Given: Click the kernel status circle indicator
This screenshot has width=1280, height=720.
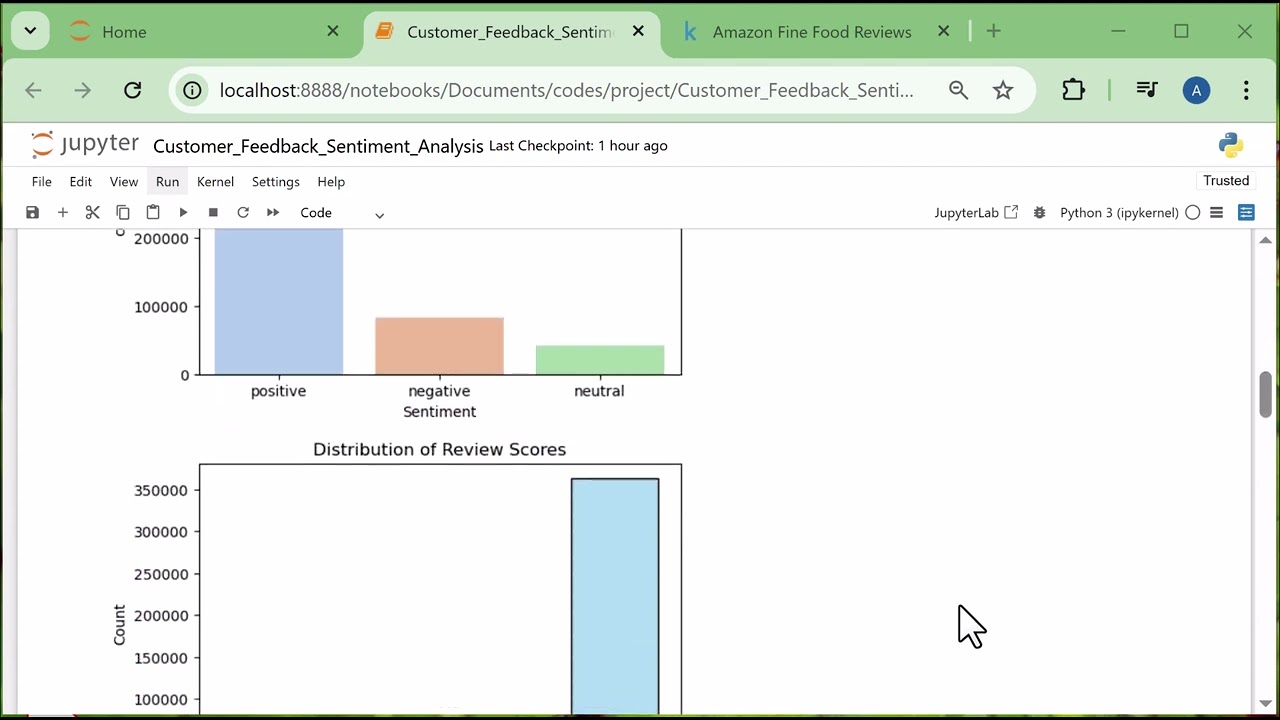Looking at the screenshot, I should pyautogui.click(x=1192, y=212).
